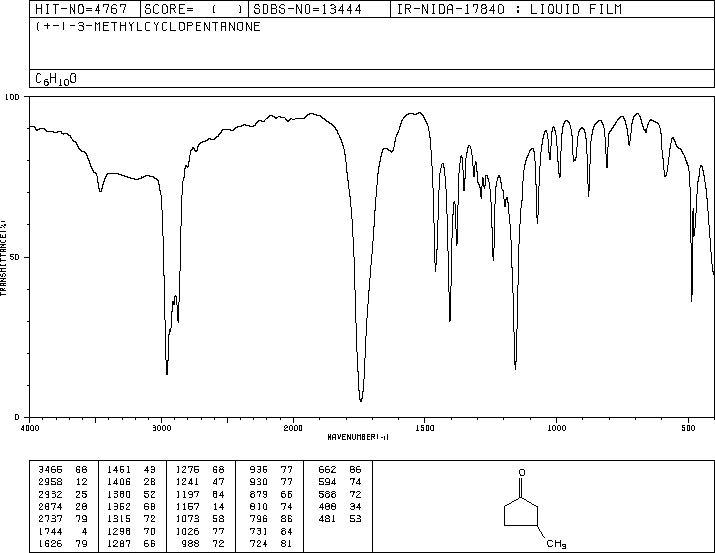
Task: Select peak table entry 1461
Action: point(119,470)
